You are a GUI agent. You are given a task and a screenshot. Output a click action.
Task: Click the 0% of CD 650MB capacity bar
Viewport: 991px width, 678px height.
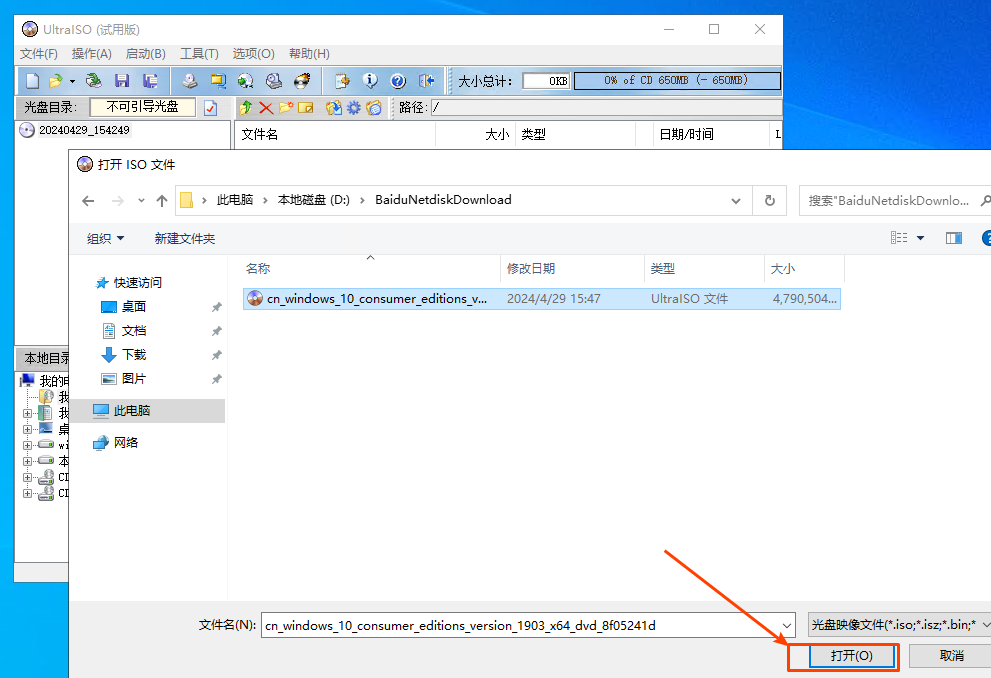[x=677, y=81]
